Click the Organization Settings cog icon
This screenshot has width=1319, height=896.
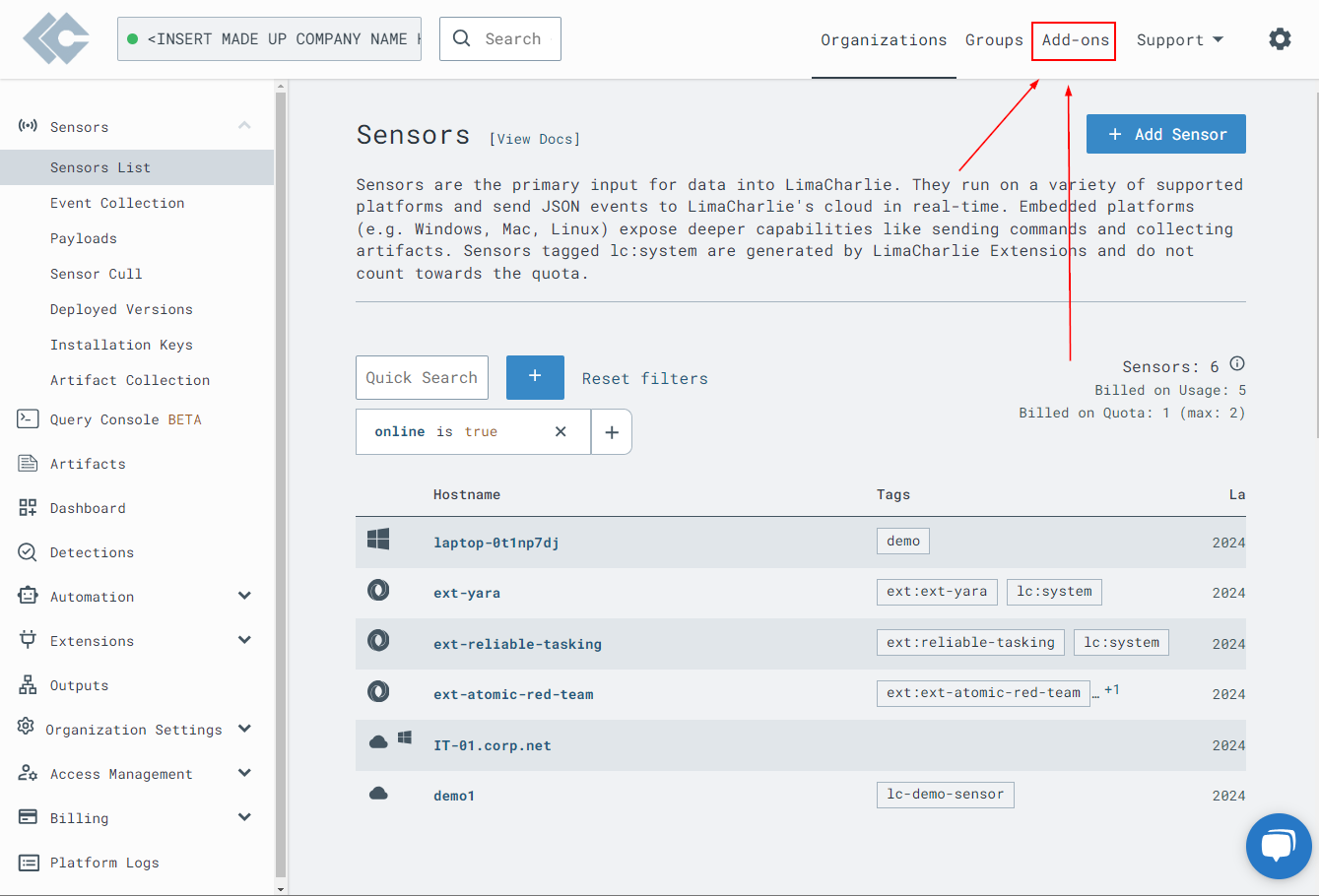[26, 727]
